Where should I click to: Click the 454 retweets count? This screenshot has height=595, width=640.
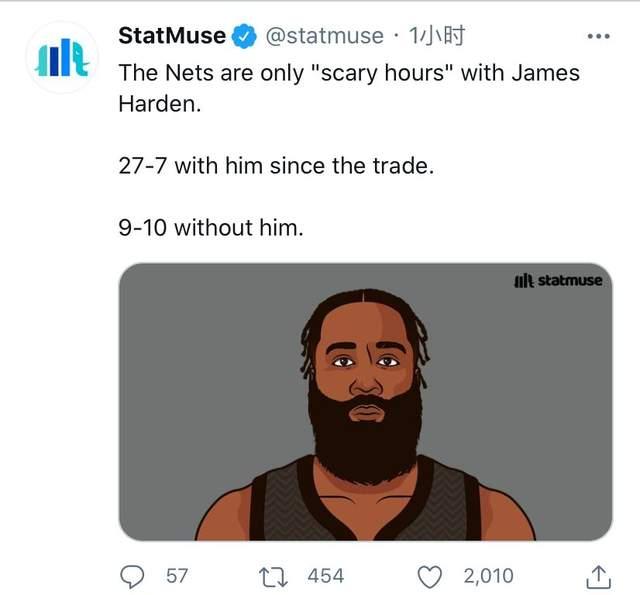[x=326, y=576]
